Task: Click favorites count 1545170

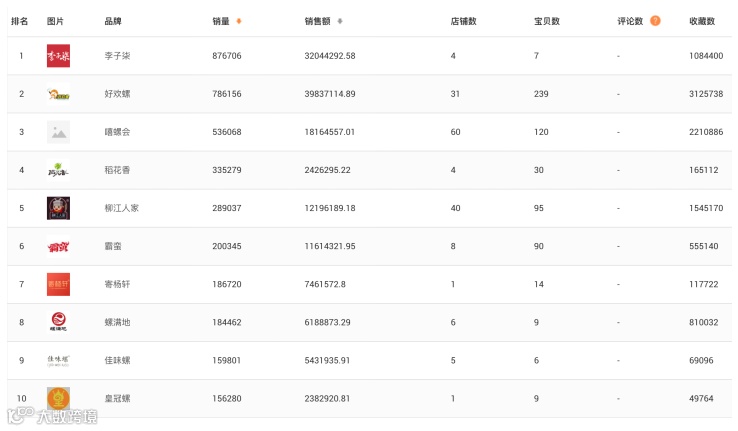Action: 706,208
